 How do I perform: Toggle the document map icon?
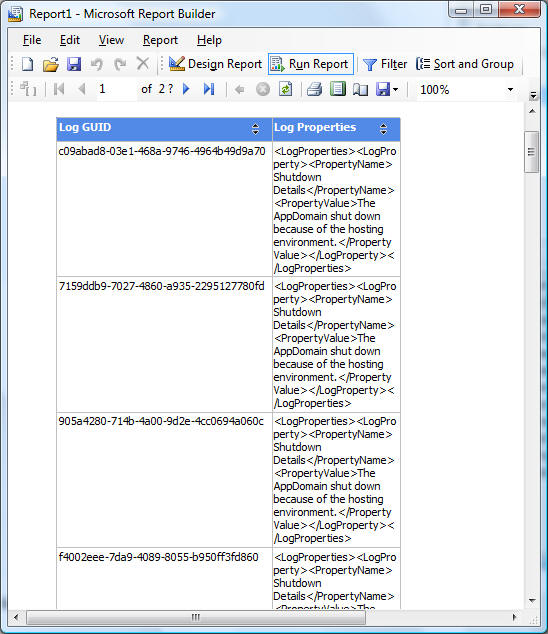pos(28,89)
